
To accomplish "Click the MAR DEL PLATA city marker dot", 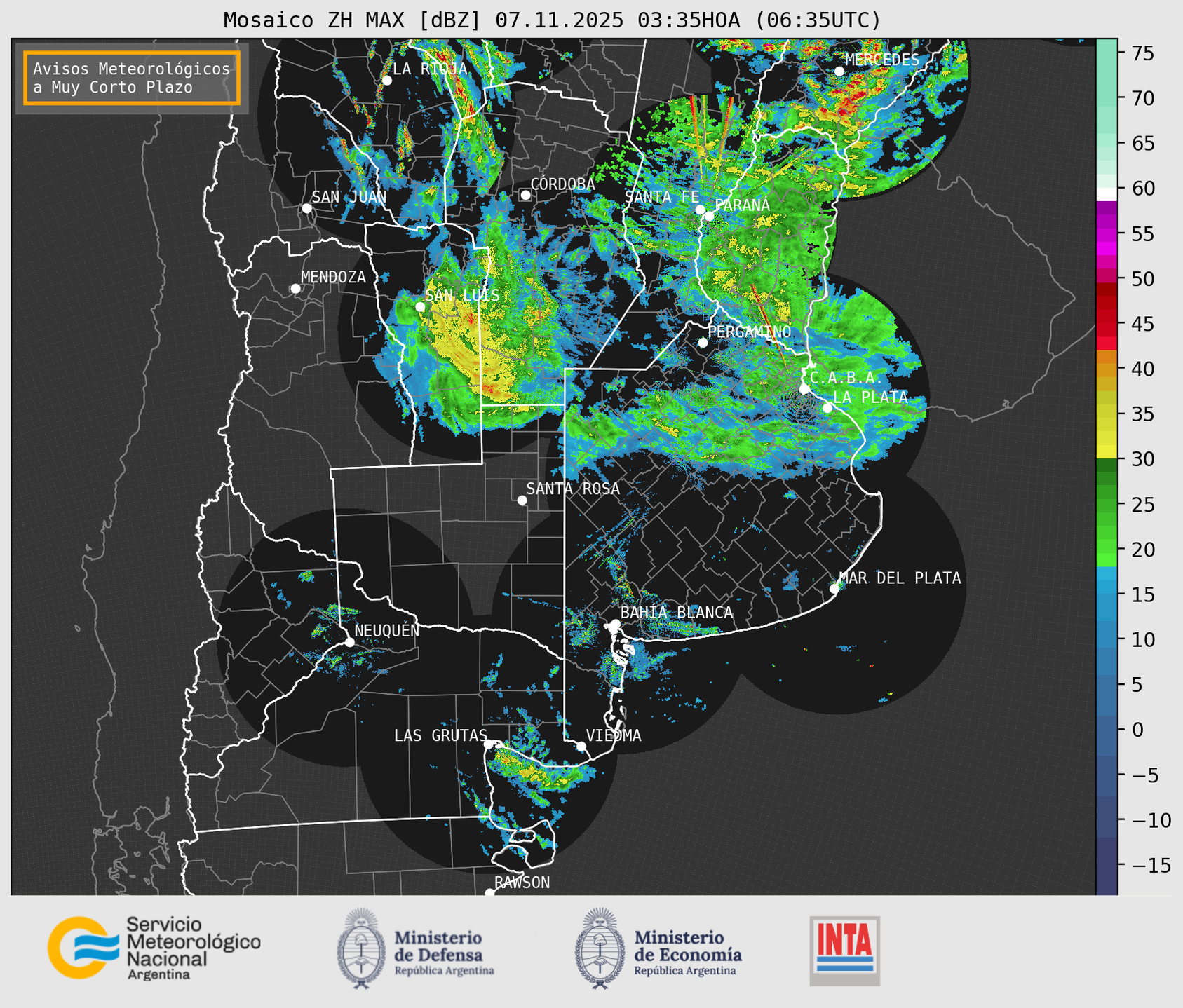I will coord(834,589).
